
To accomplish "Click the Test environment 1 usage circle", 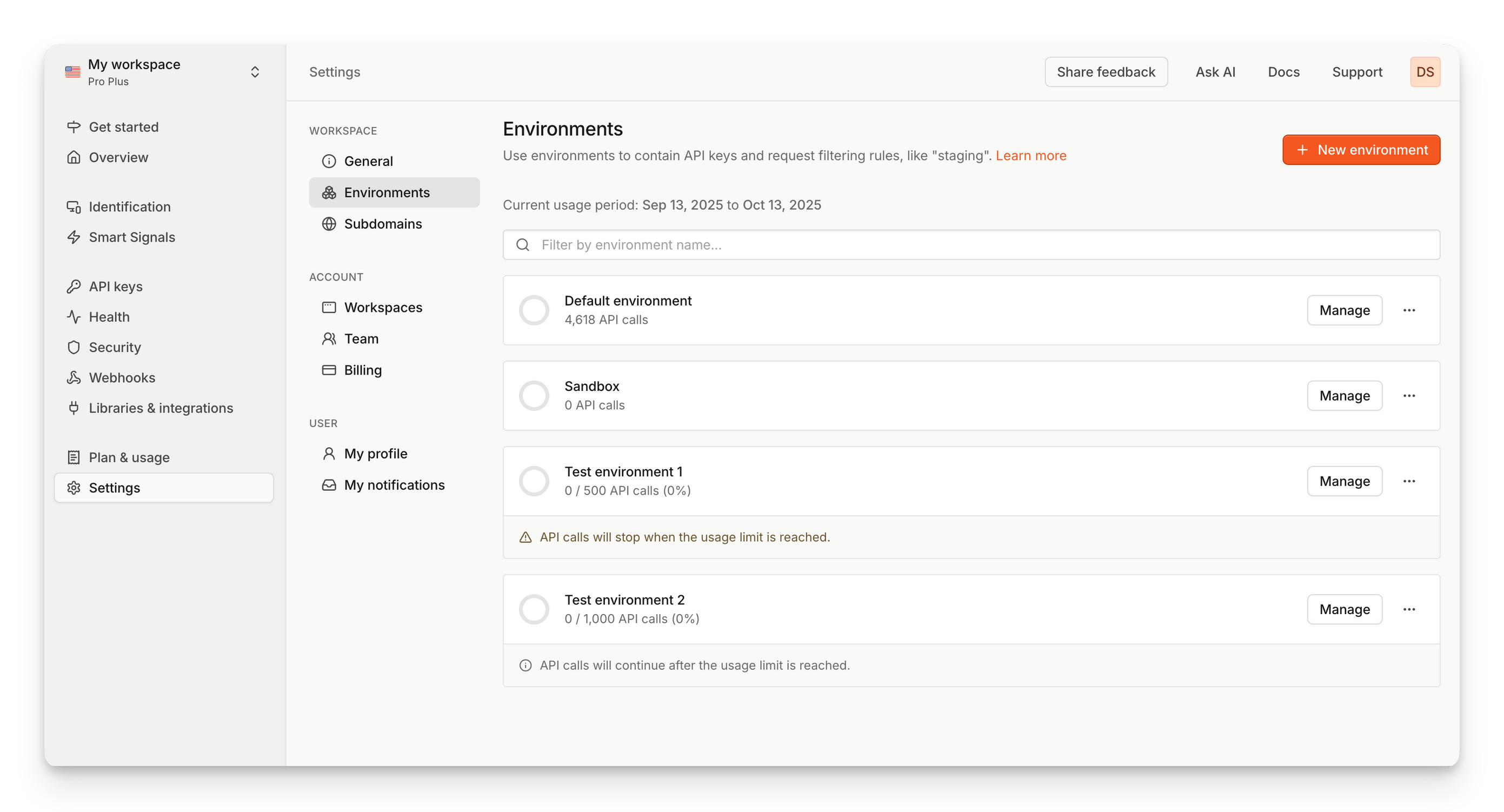I will pyautogui.click(x=534, y=481).
